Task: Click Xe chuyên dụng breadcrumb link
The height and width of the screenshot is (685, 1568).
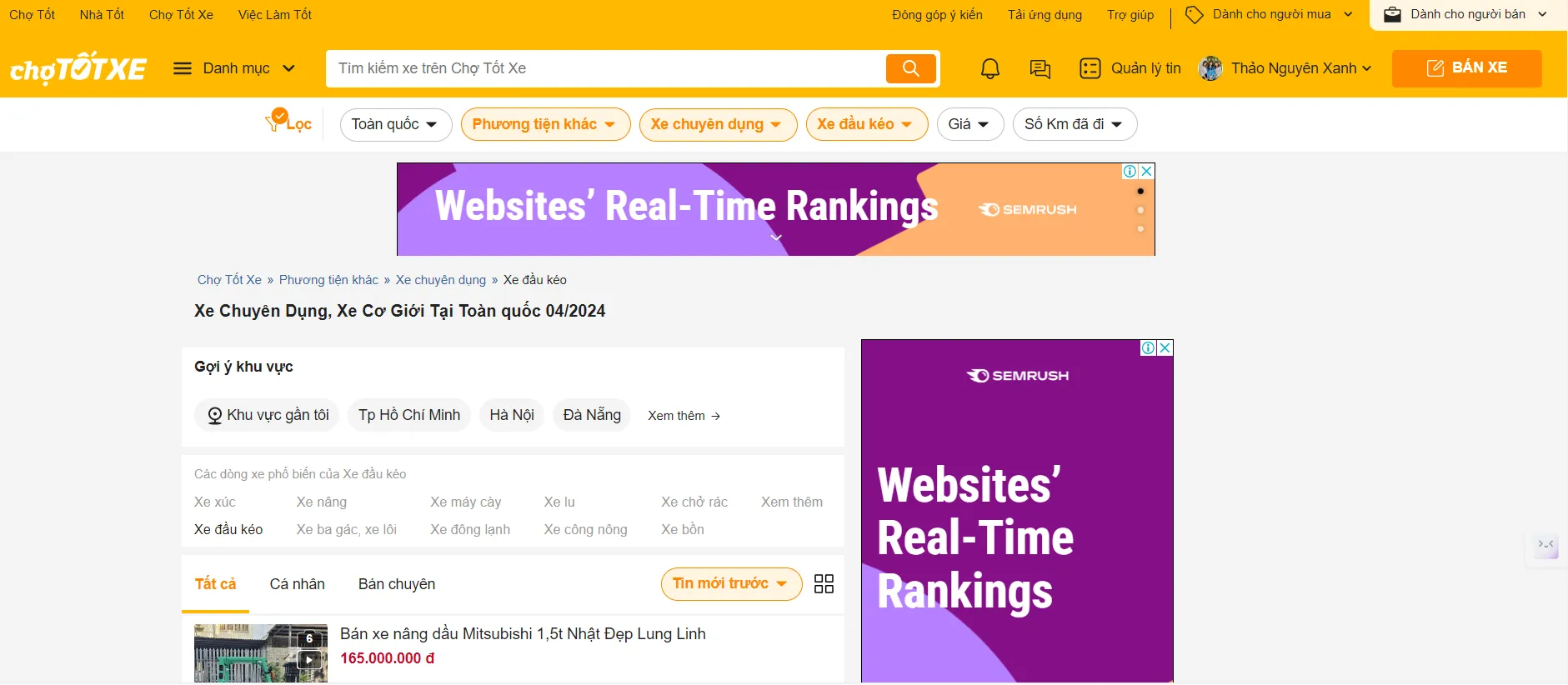Action: [440, 280]
